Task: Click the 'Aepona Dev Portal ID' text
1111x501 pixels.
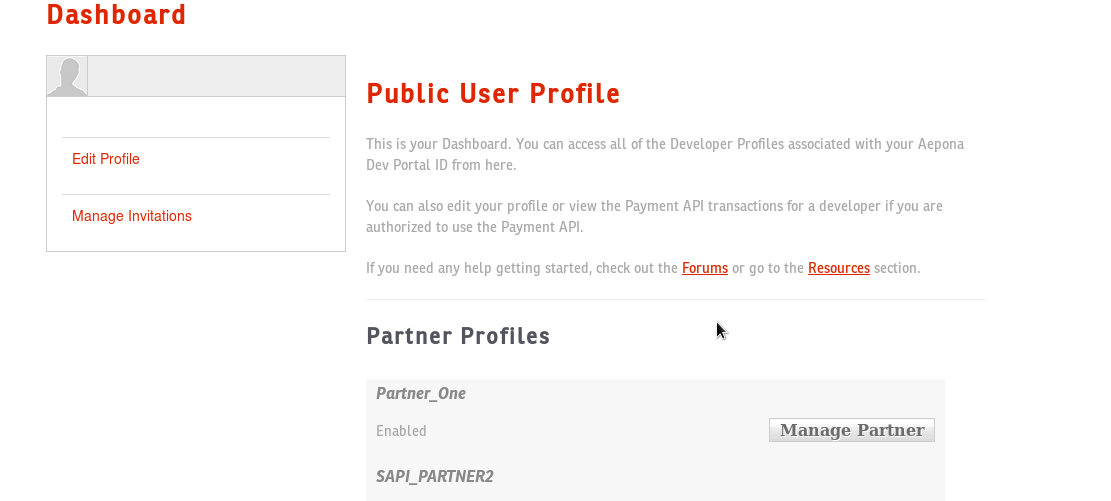Action: coord(440,165)
